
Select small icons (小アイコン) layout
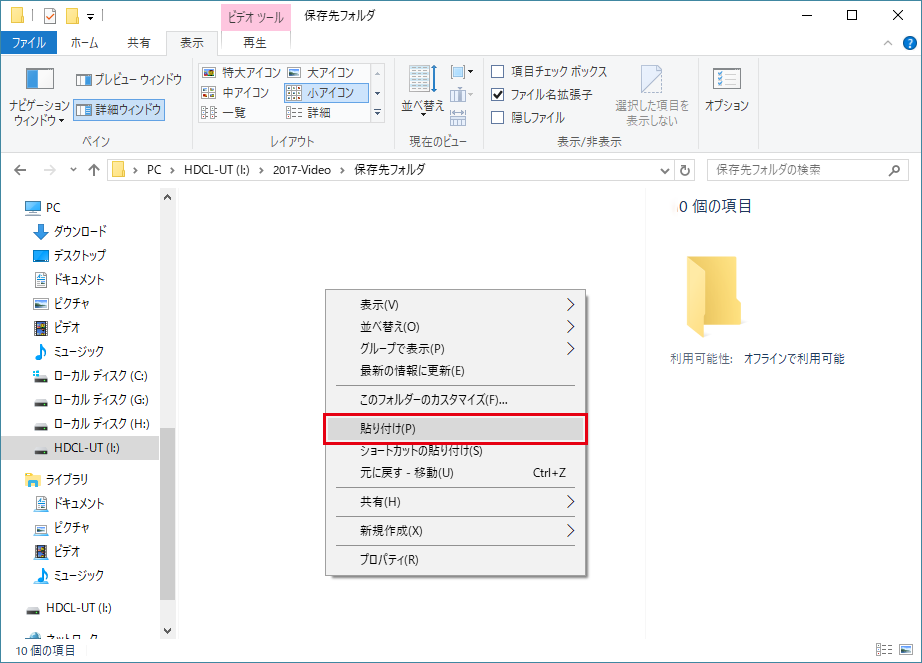tap(326, 93)
